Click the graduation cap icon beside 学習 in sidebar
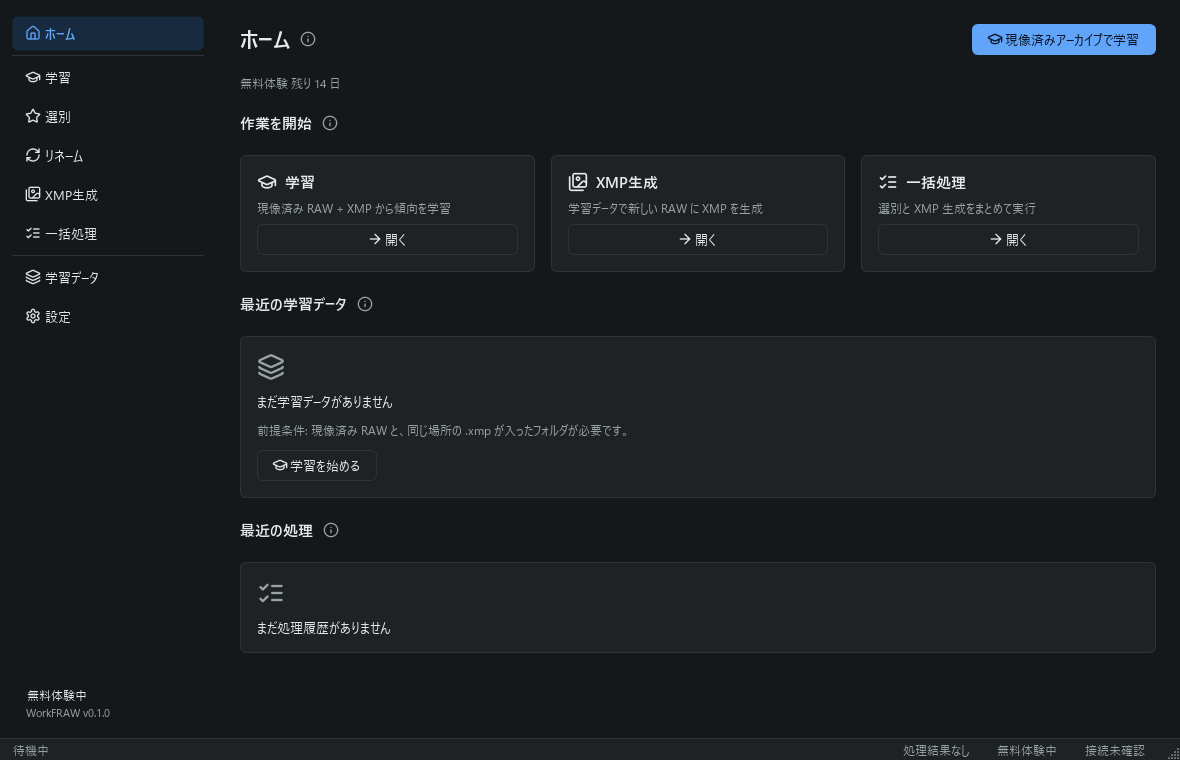This screenshot has height=760, width=1180. pos(32,77)
